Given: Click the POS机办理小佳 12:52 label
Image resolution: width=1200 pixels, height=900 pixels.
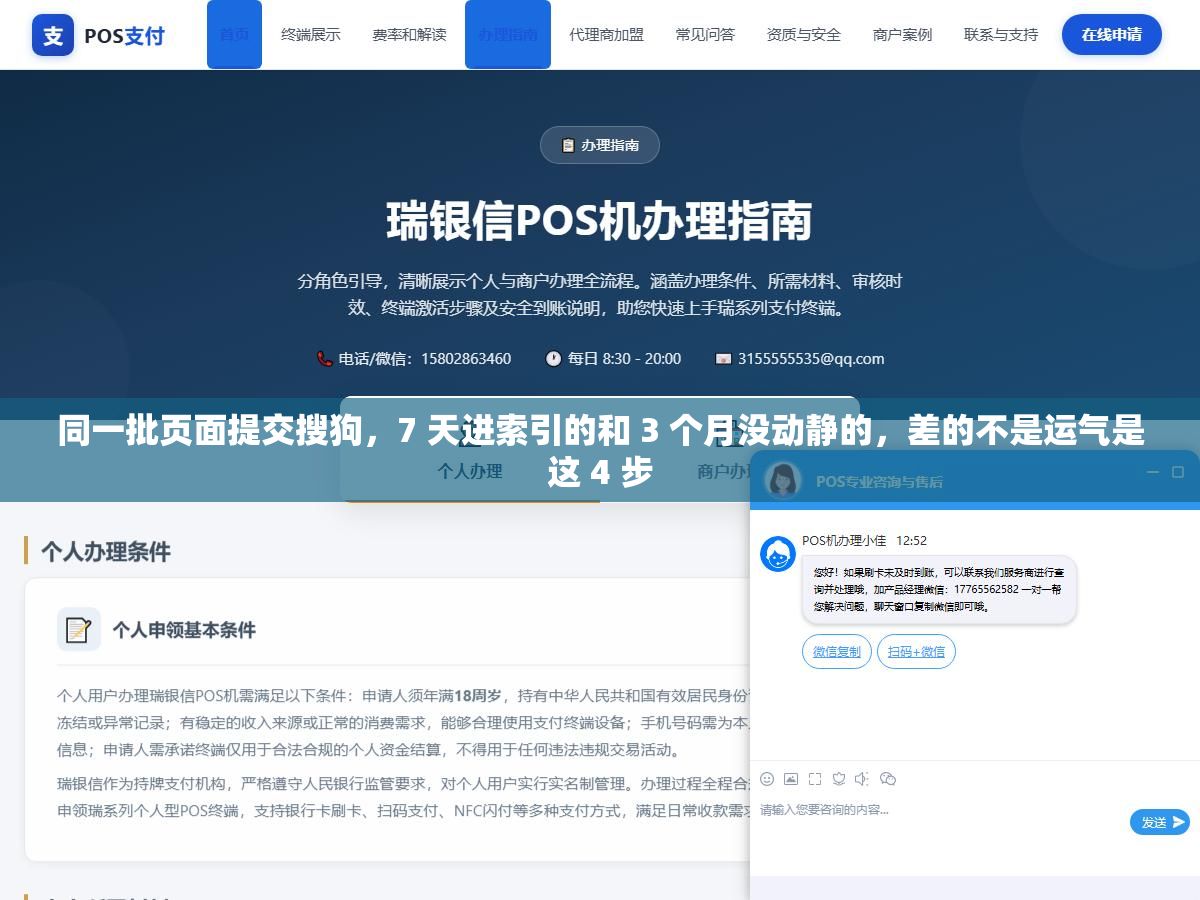Looking at the screenshot, I should pos(864,540).
